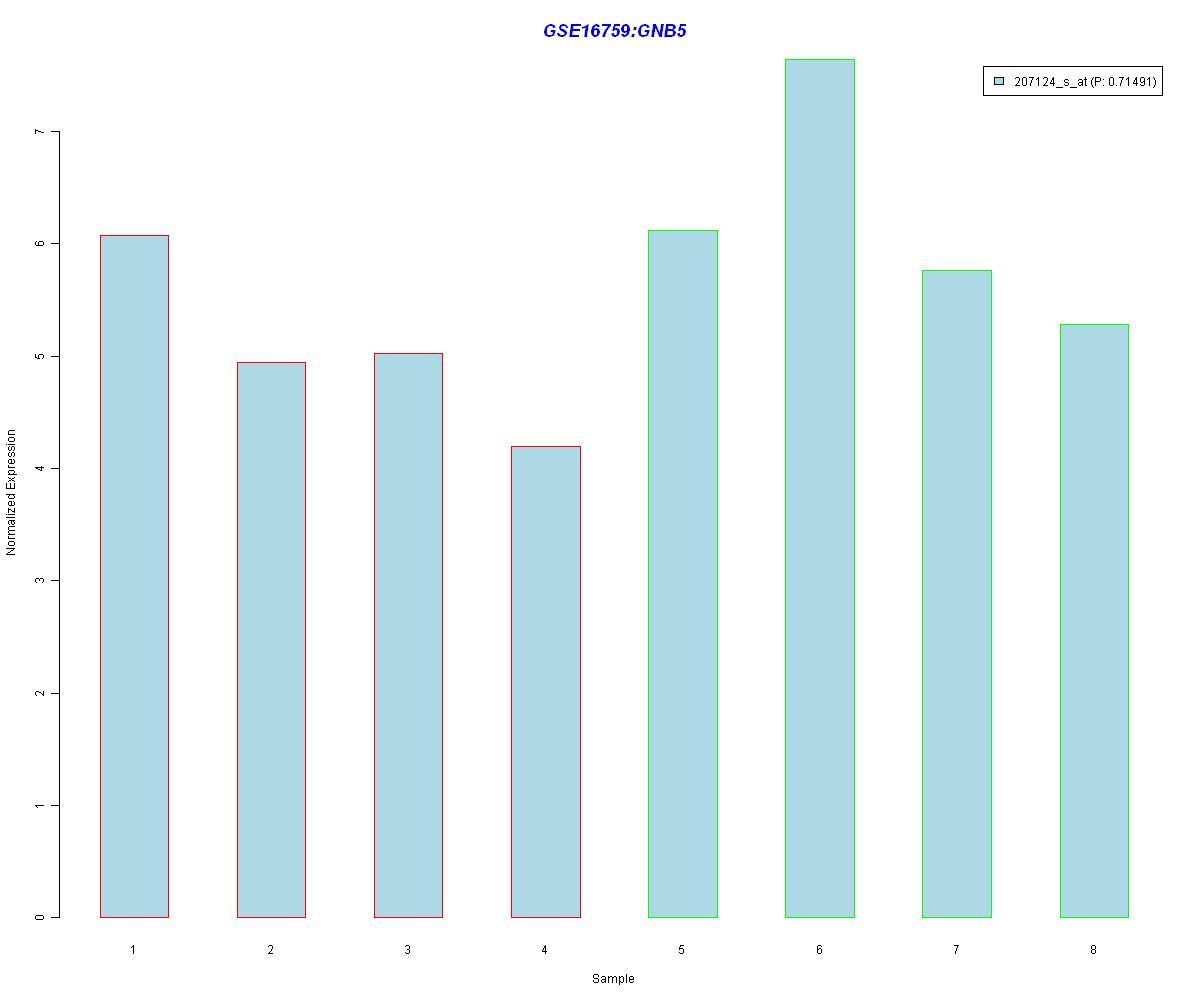1200x1000 pixels.
Task: Select the bar for sample 1
Action: pos(134,576)
